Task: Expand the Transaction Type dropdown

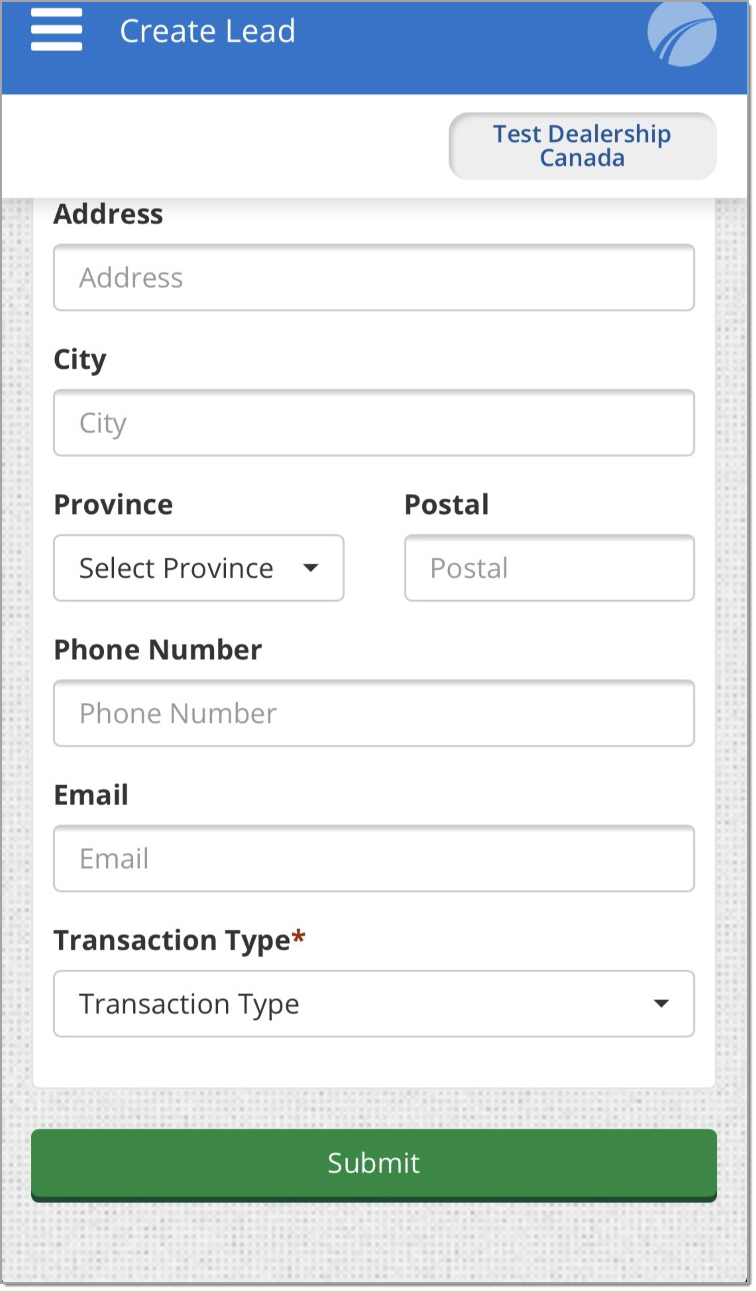Action: [x=374, y=1003]
